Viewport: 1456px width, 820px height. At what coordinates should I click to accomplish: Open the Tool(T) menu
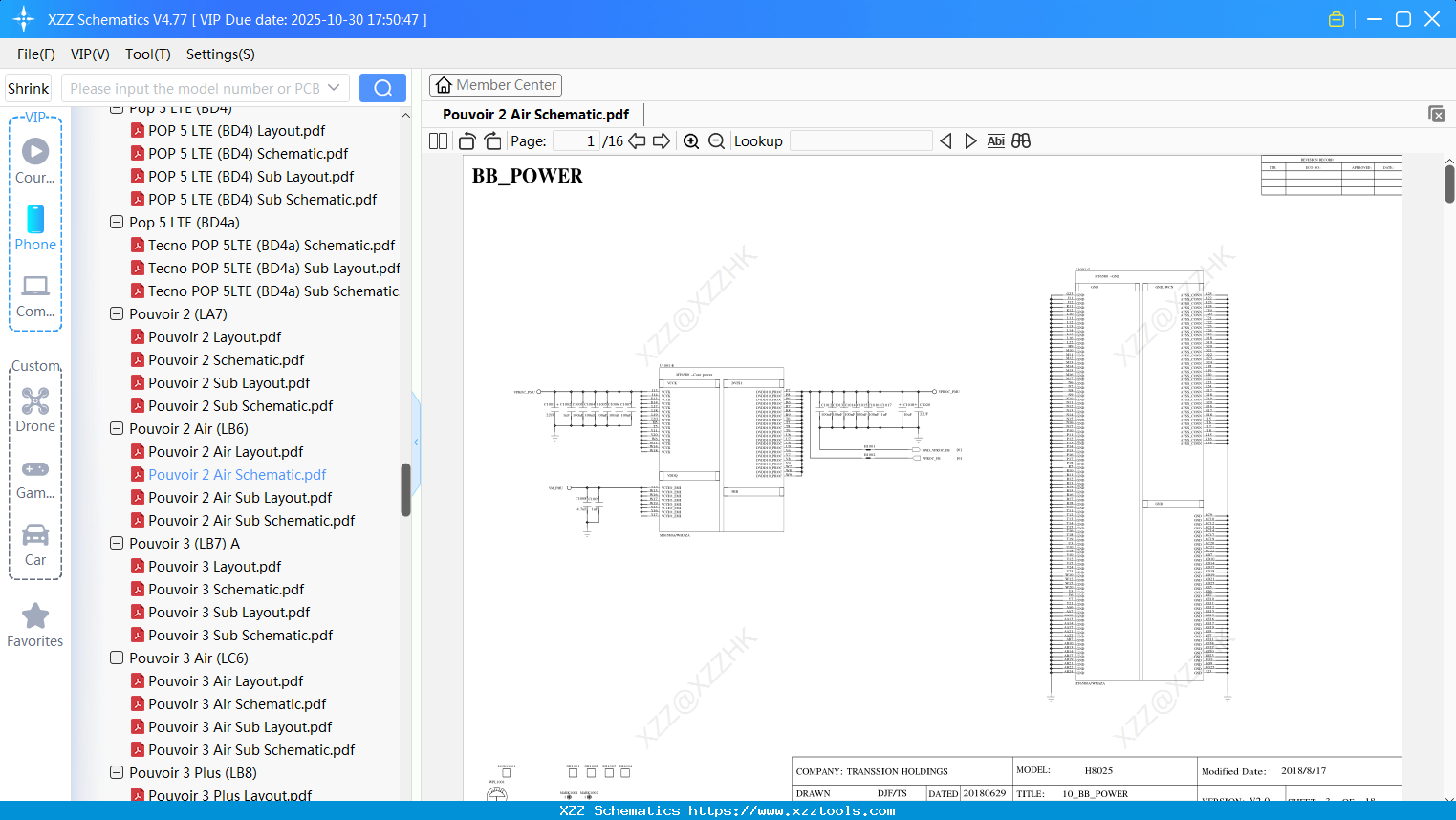(x=147, y=54)
